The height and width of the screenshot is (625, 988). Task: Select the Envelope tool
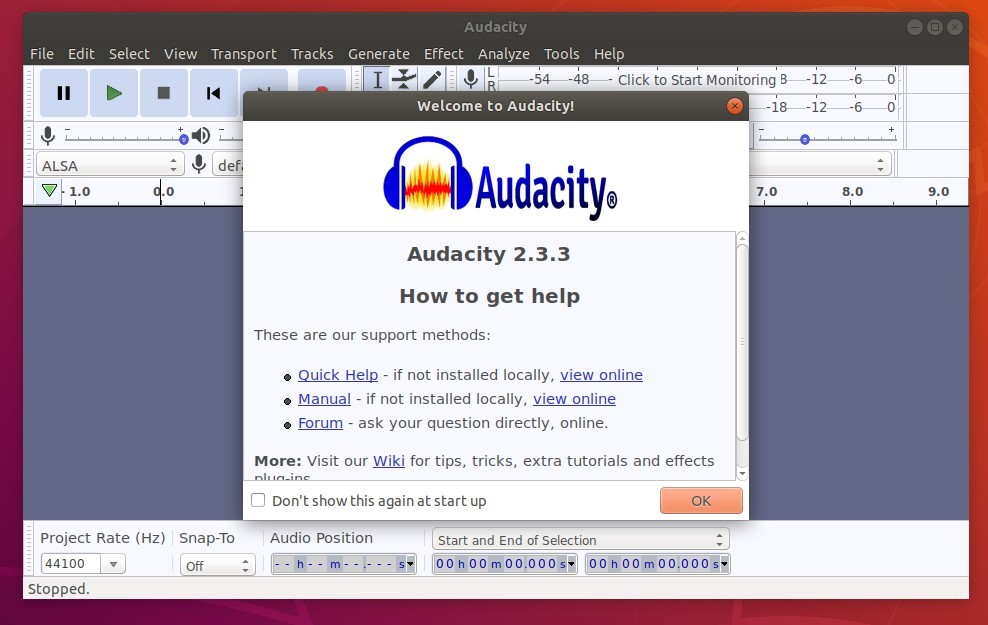(x=403, y=80)
